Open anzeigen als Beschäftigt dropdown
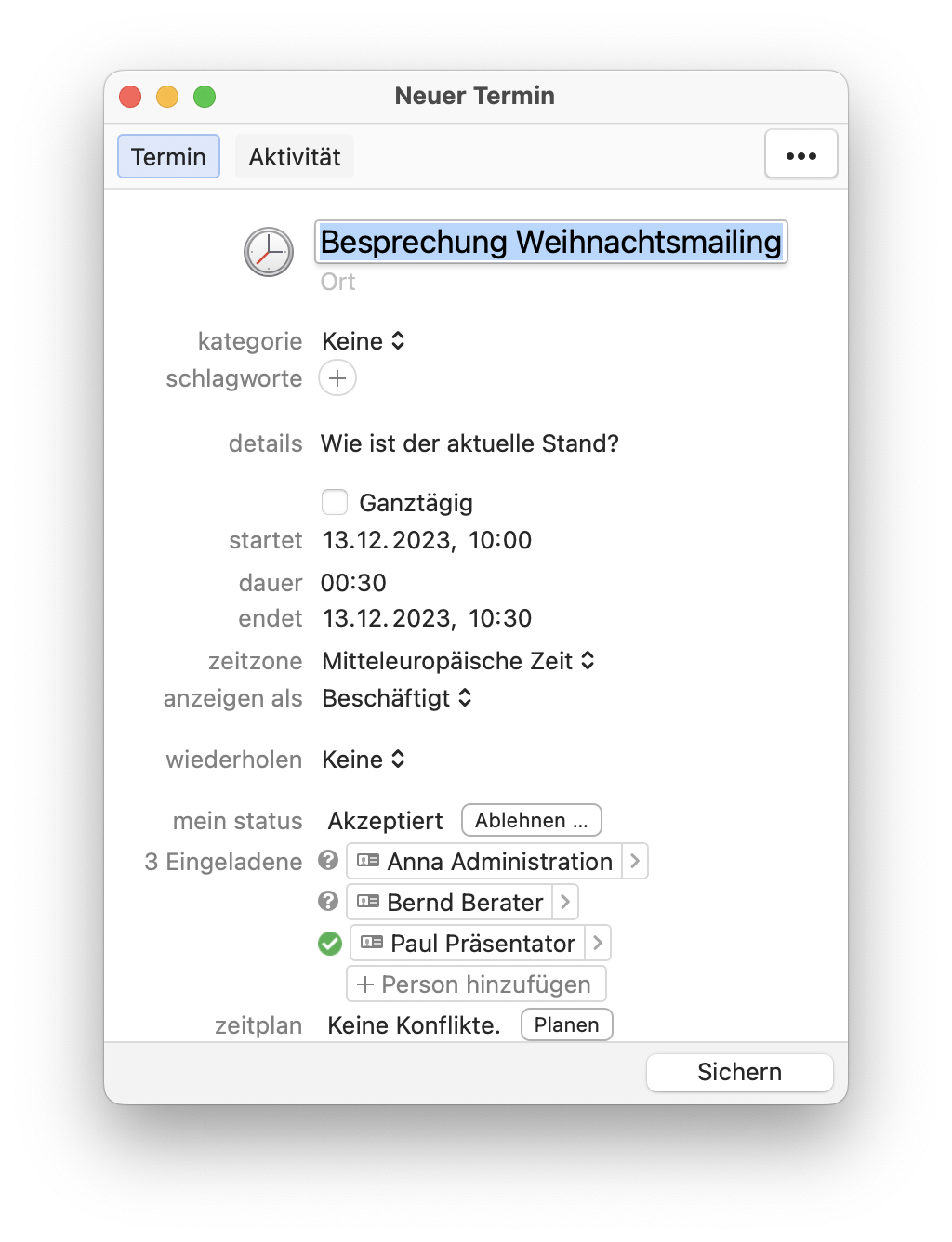 [397, 698]
